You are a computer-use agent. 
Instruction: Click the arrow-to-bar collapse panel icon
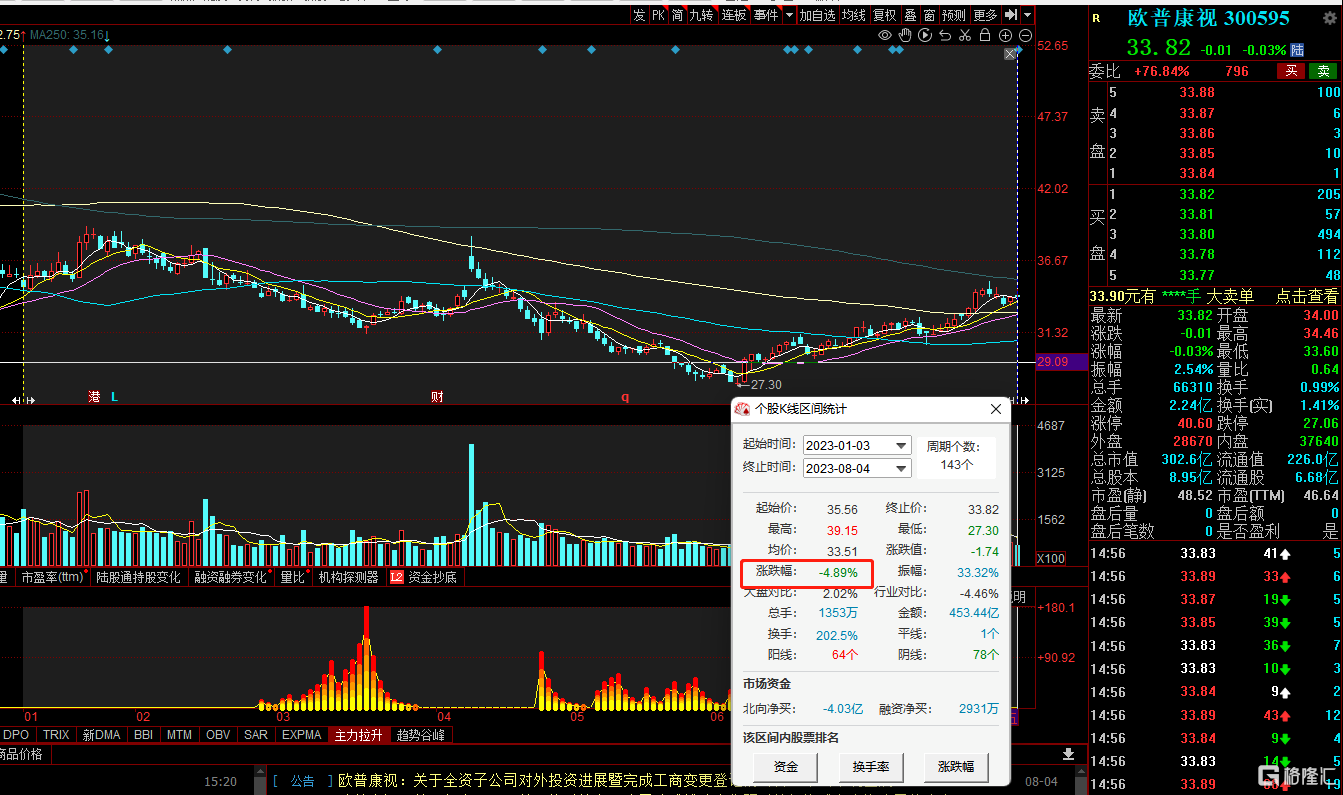pyautogui.click(x=1011, y=15)
